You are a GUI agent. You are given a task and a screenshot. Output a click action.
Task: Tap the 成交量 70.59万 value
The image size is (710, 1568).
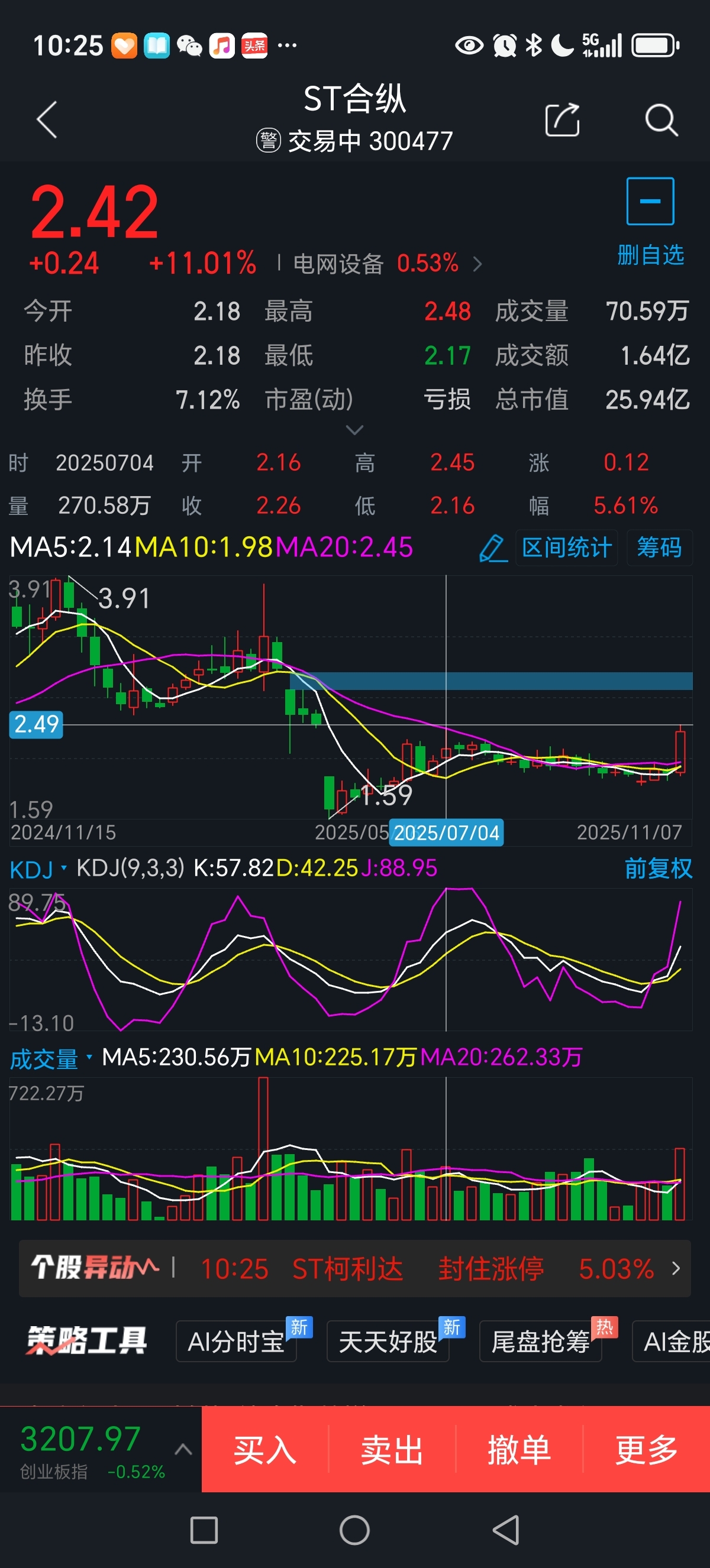point(647,312)
